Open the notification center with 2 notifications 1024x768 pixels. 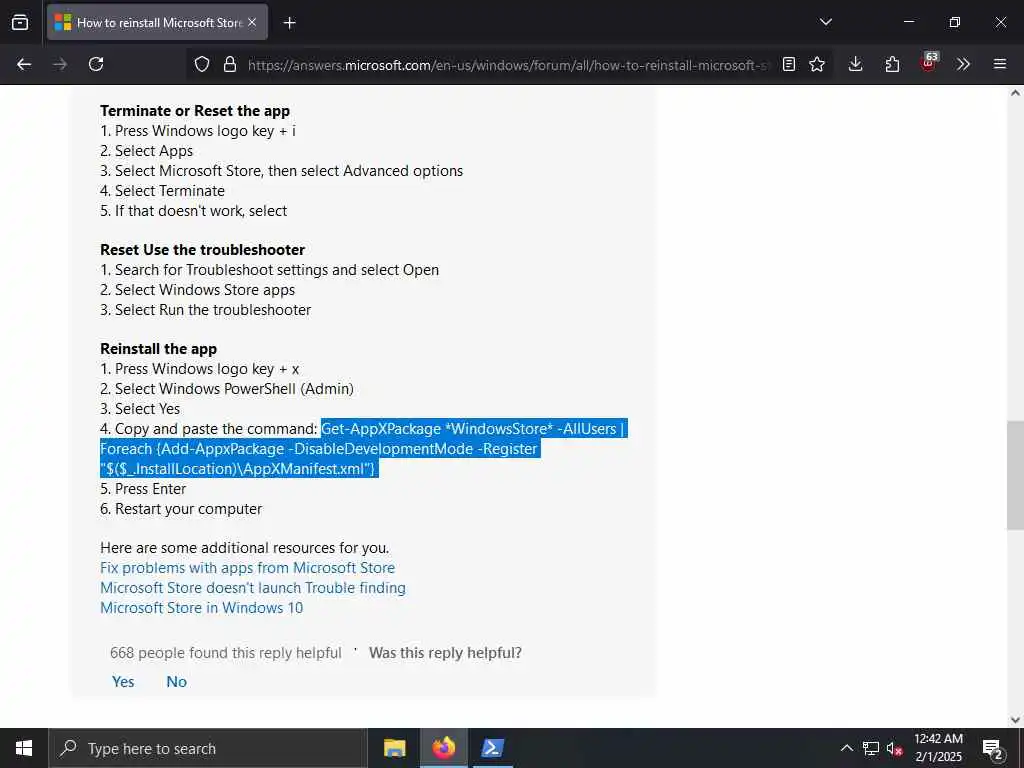(993, 749)
